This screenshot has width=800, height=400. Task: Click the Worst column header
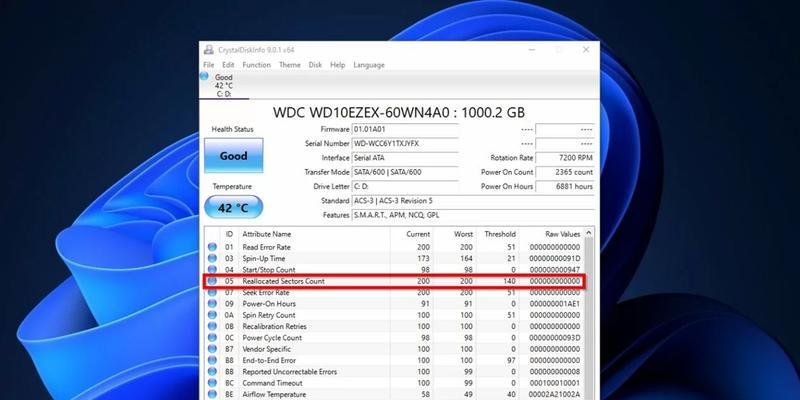(455, 234)
